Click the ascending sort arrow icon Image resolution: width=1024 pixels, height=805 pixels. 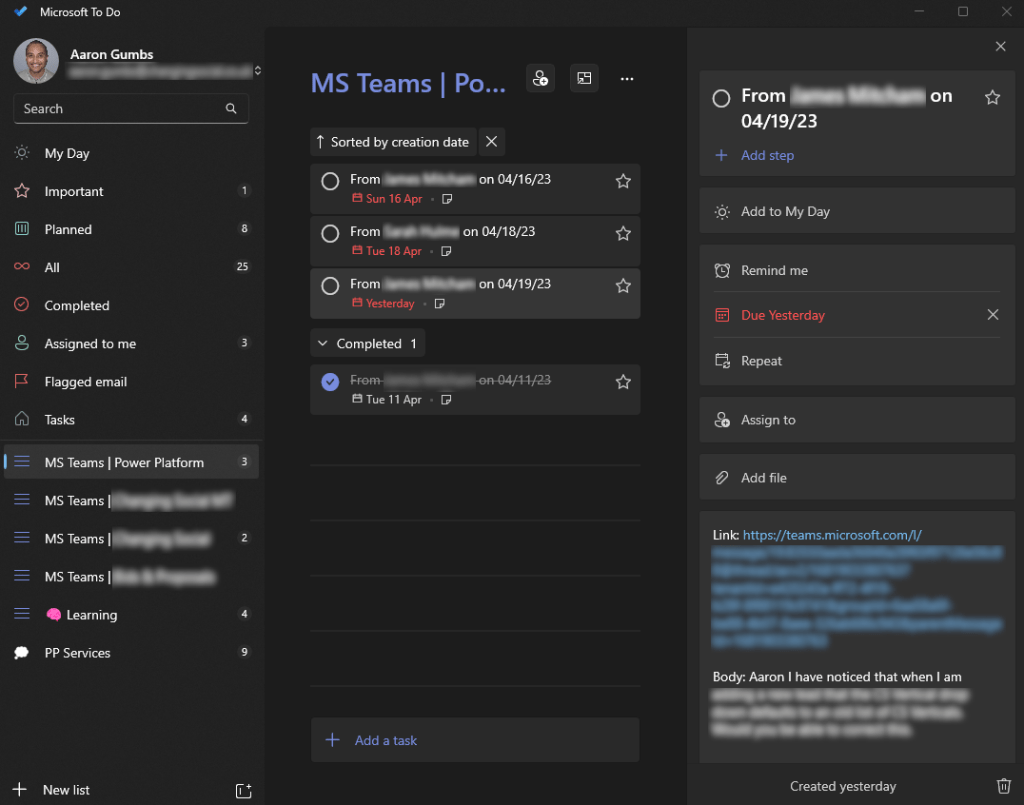tap(321, 142)
